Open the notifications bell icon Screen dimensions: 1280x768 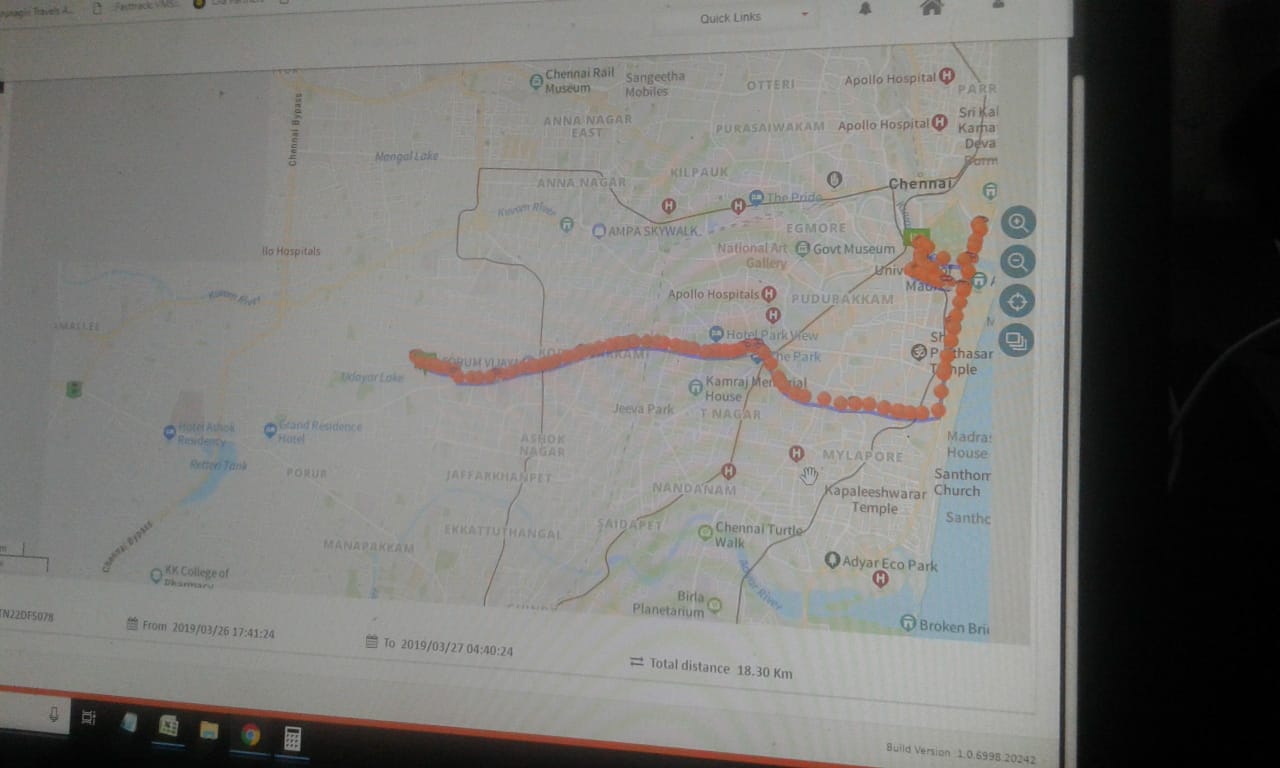(x=865, y=8)
